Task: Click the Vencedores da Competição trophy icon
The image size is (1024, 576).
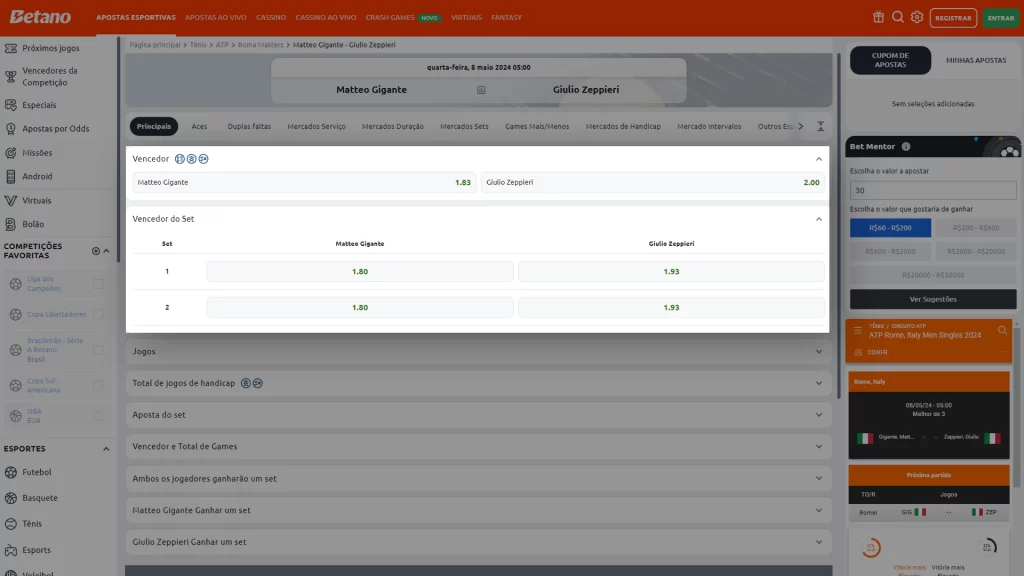Action: coord(10,76)
